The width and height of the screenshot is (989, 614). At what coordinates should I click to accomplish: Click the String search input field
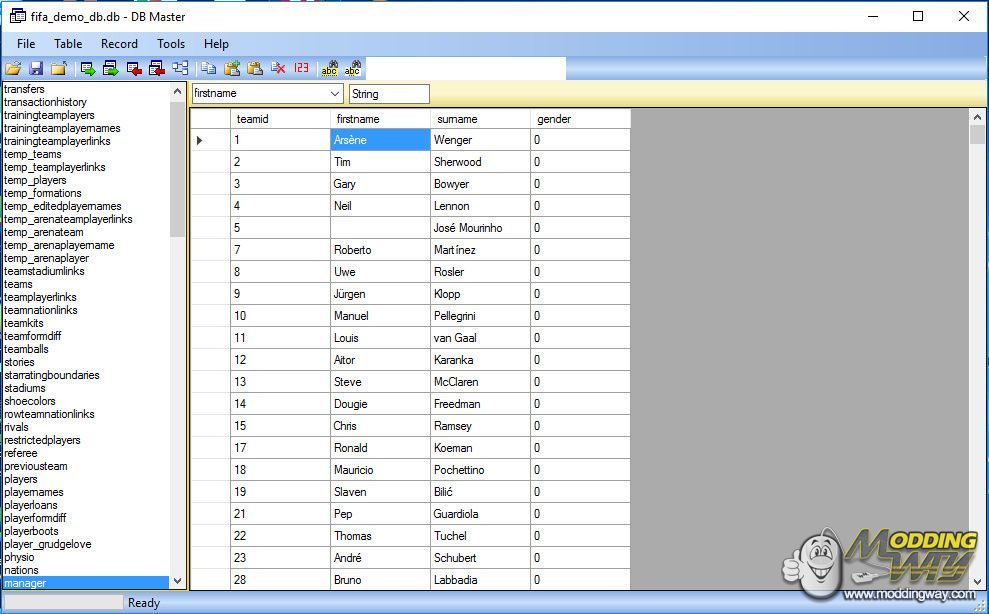pyautogui.click(x=389, y=94)
